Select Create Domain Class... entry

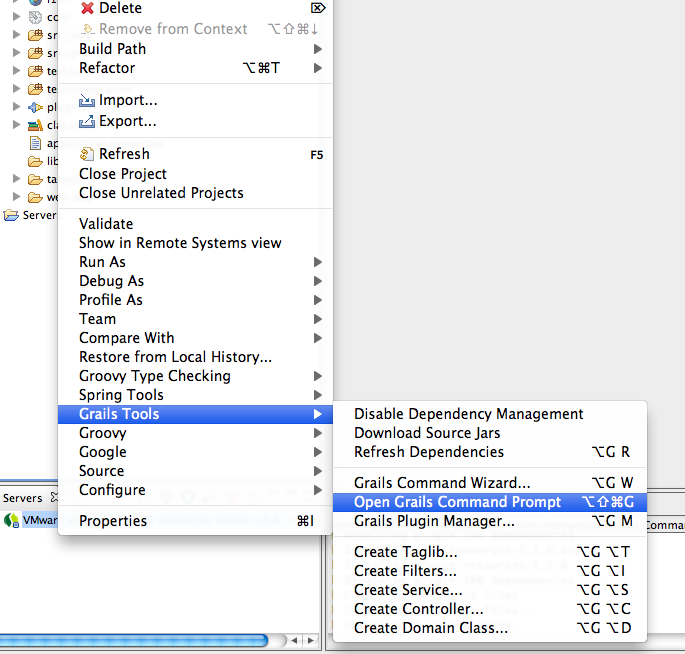click(490, 628)
